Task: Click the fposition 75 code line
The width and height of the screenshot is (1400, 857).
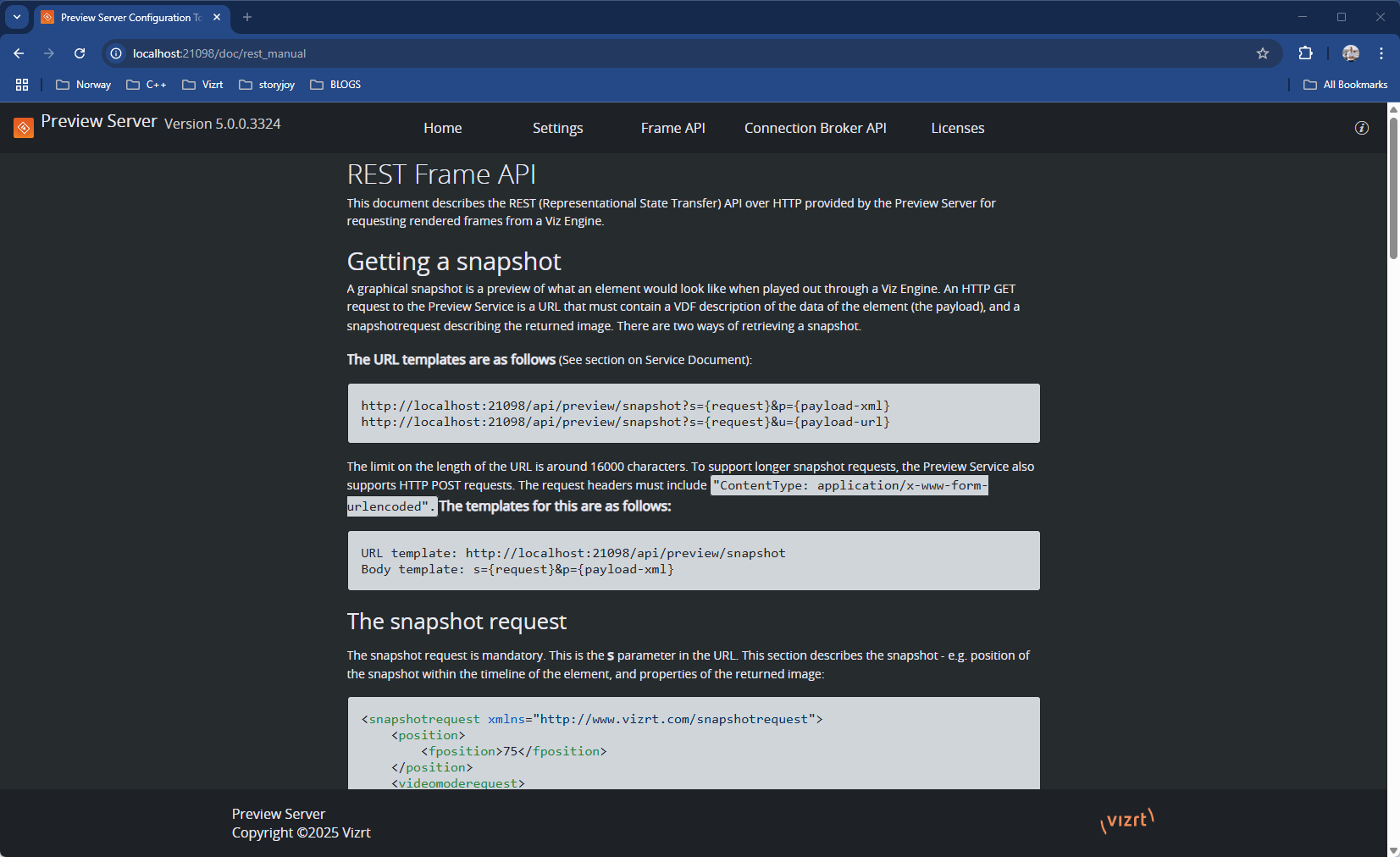Action: pyautogui.click(x=514, y=751)
